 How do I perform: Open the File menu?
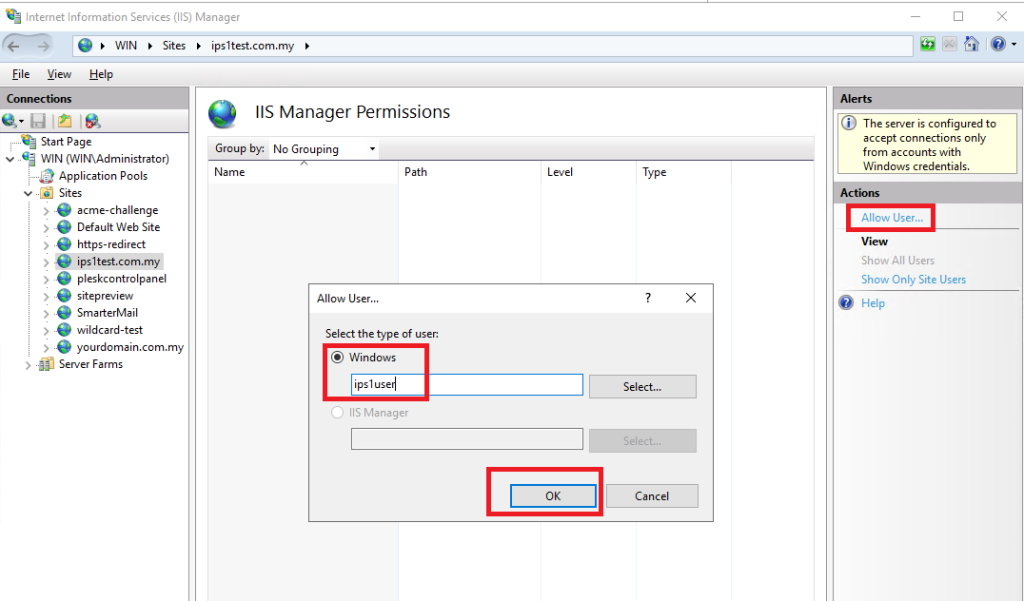tap(20, 74)
